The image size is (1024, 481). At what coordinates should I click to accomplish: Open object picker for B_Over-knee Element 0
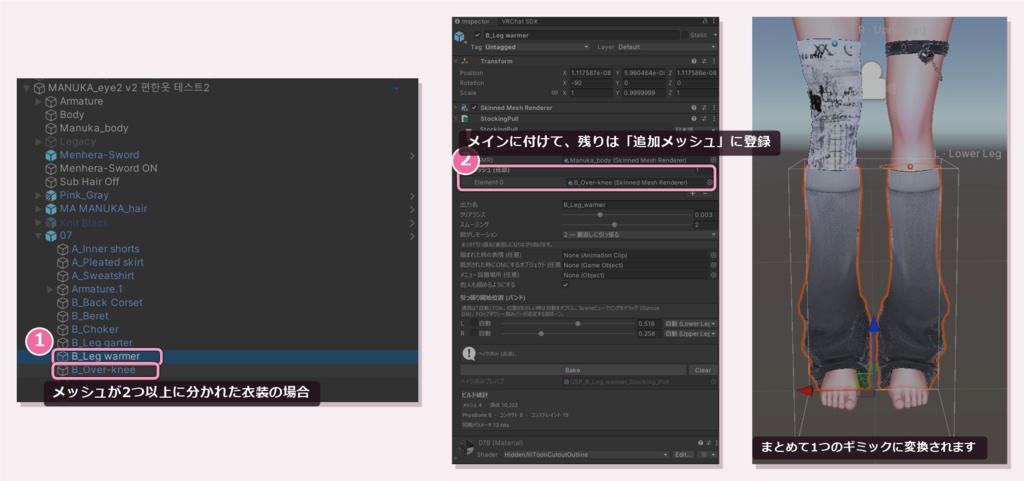coord(711,182)
